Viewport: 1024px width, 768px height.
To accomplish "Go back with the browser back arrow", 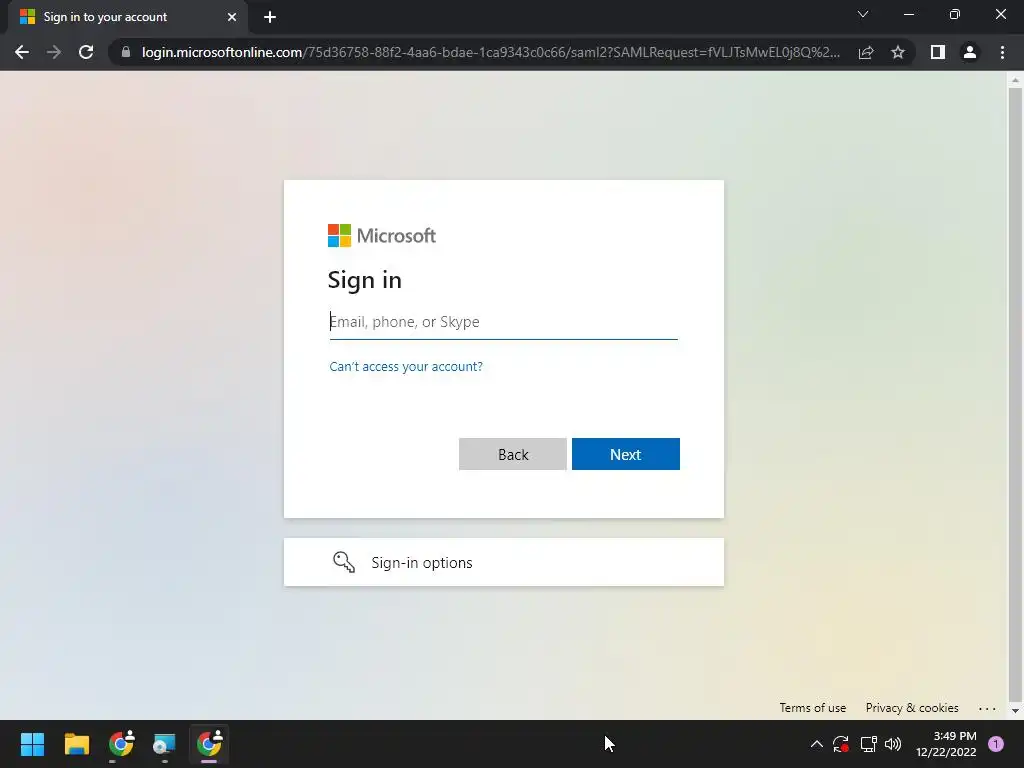I will click(22, 52).
